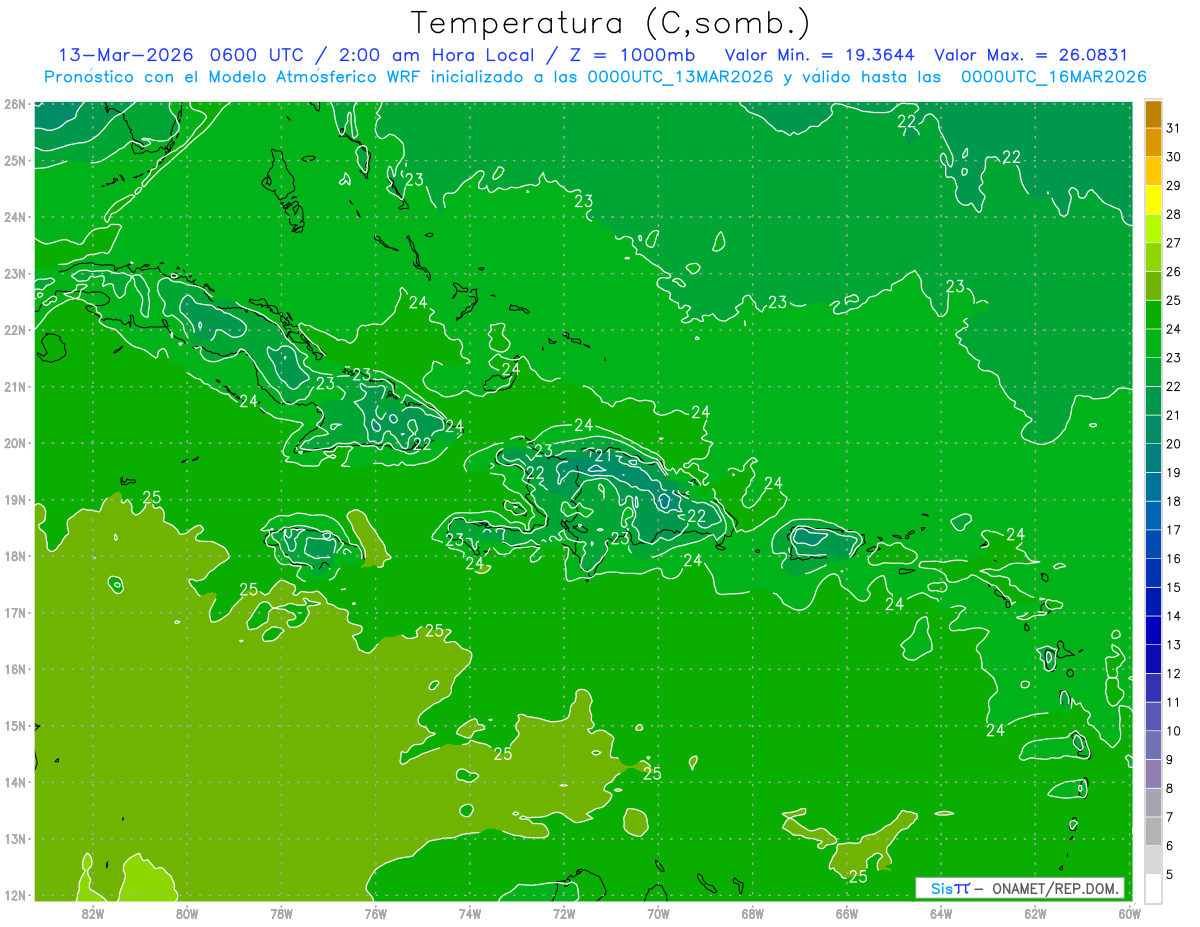Click the '15N' latitude axis label
This screenshot has height=927, width=1200.
click(15, 726)
